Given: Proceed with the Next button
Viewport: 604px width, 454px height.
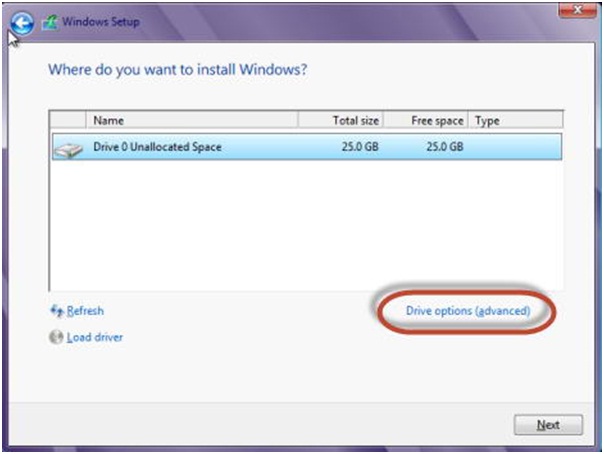Looking at the screenshot, I should point(548,425).
